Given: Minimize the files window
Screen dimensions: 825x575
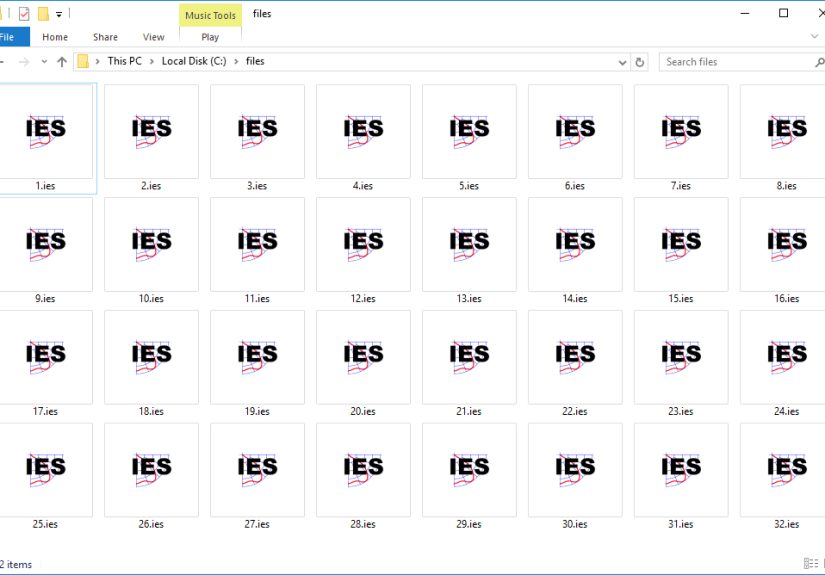Looking at the screenshot, I should coord(744,13).
